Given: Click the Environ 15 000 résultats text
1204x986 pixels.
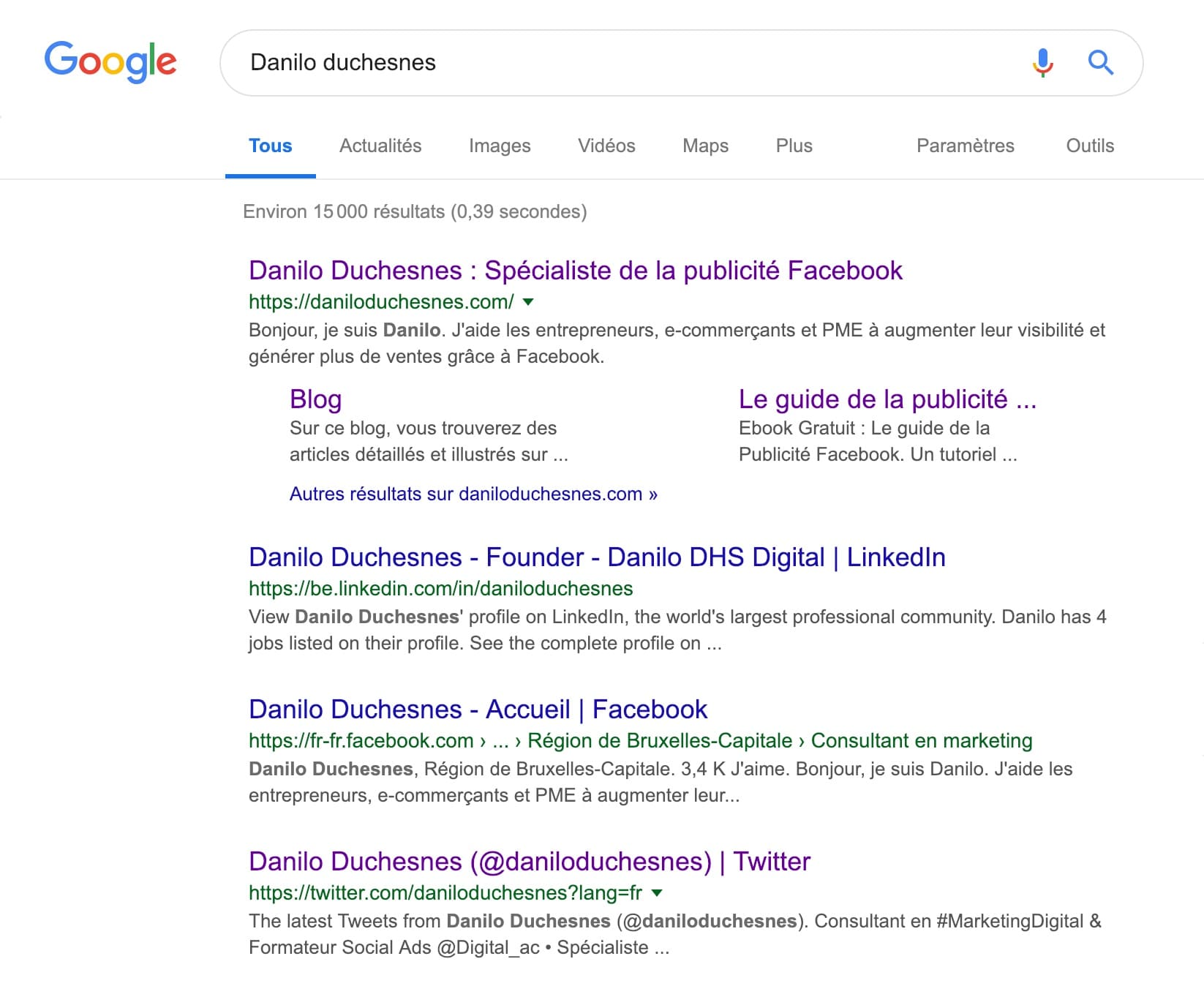Looking at the screenshot, I should pyautogui.click(x=415, y=211).
